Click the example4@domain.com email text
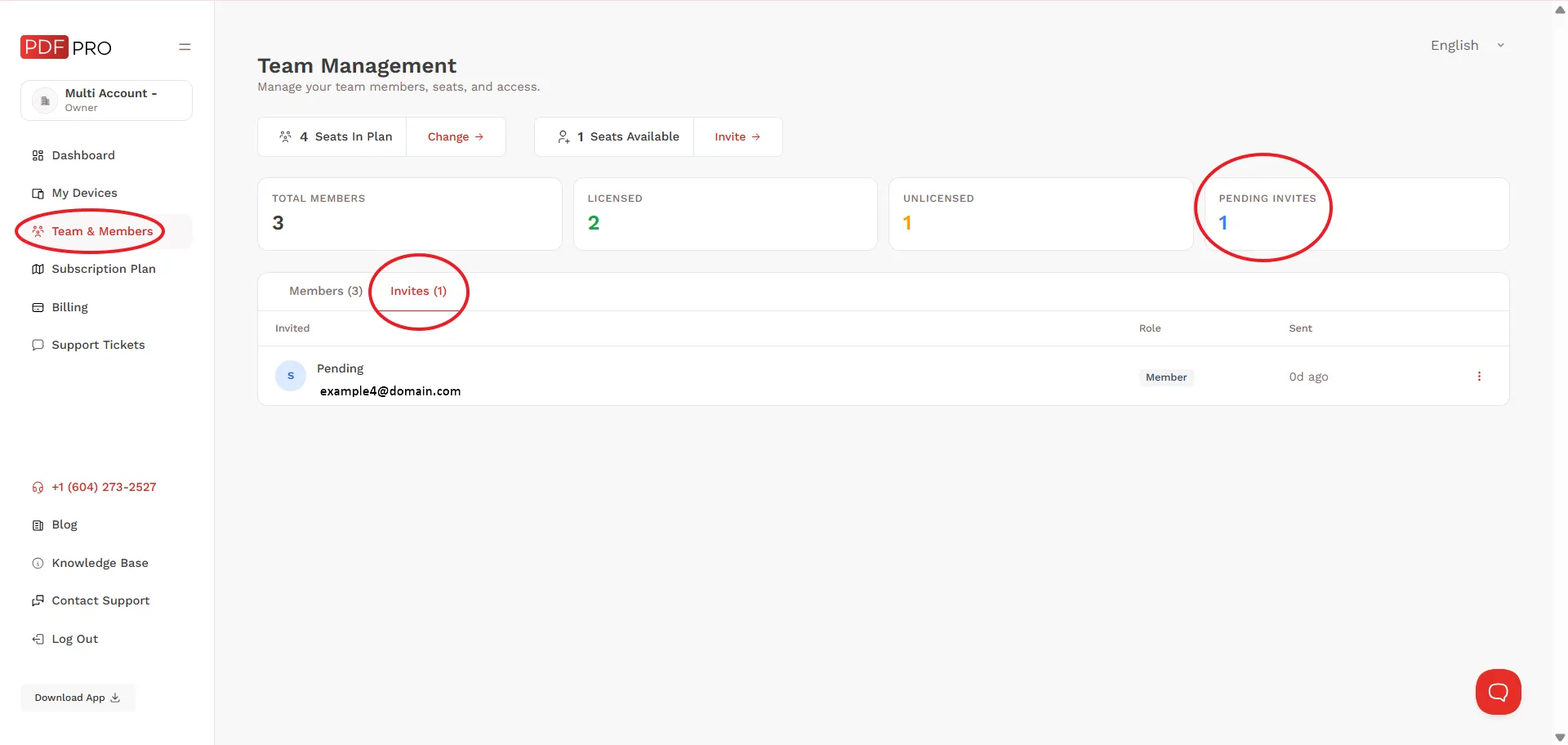Viewport: 1568px width, 745px height. pos(390,391)
